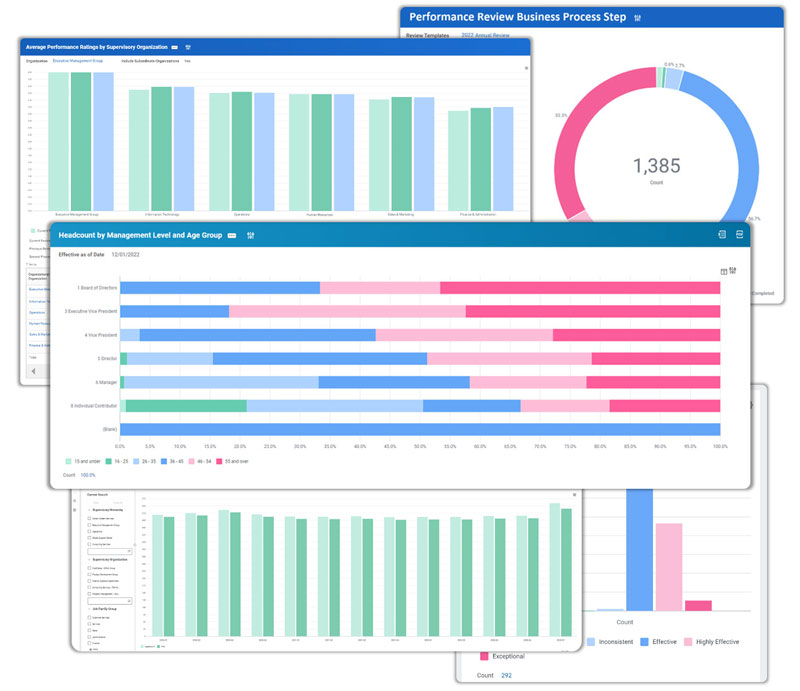The image size is (800, 691).
Task: Toggle the Inconsistent legend swatch
Action: pyautogui.click(x=591, y=642)
